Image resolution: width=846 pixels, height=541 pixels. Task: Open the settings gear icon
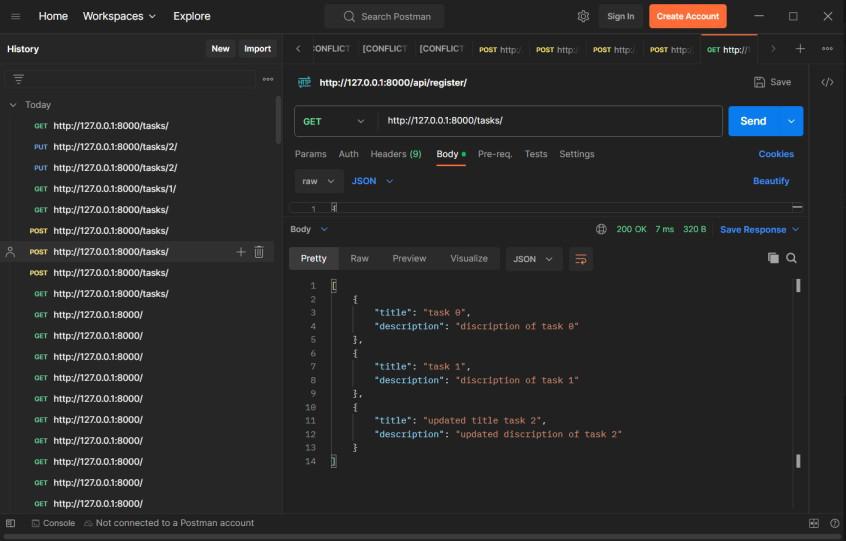click(x=583, y=16)
